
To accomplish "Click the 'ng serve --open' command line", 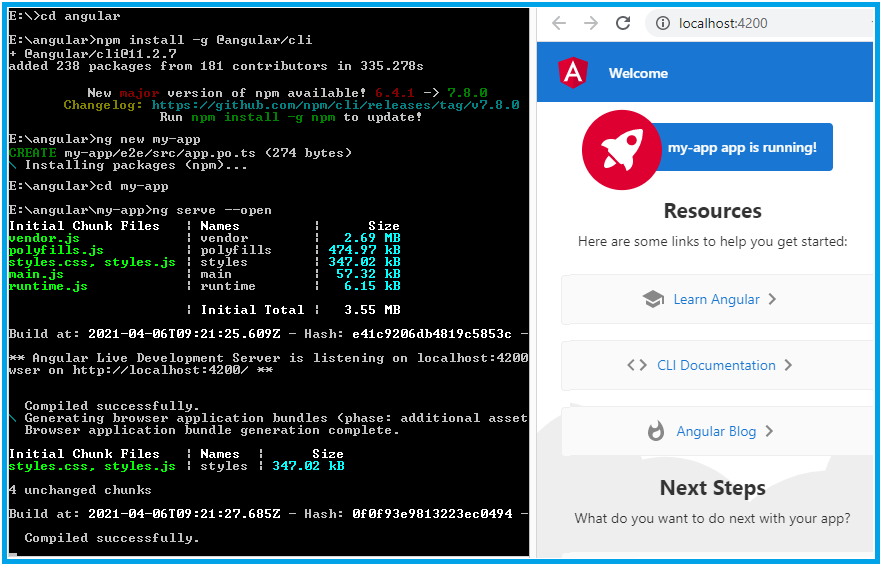I will pyautogui.click(x=140, y=210).
